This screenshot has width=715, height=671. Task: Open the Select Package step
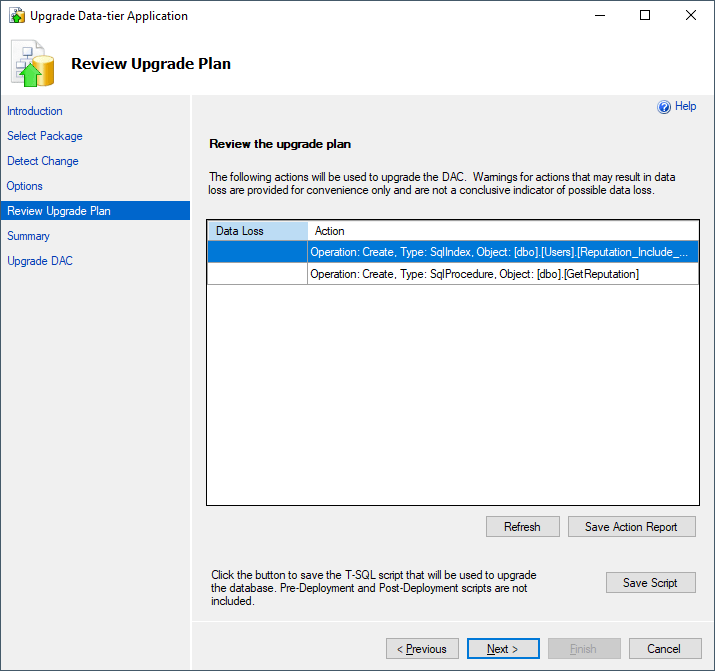pos(45,136)
